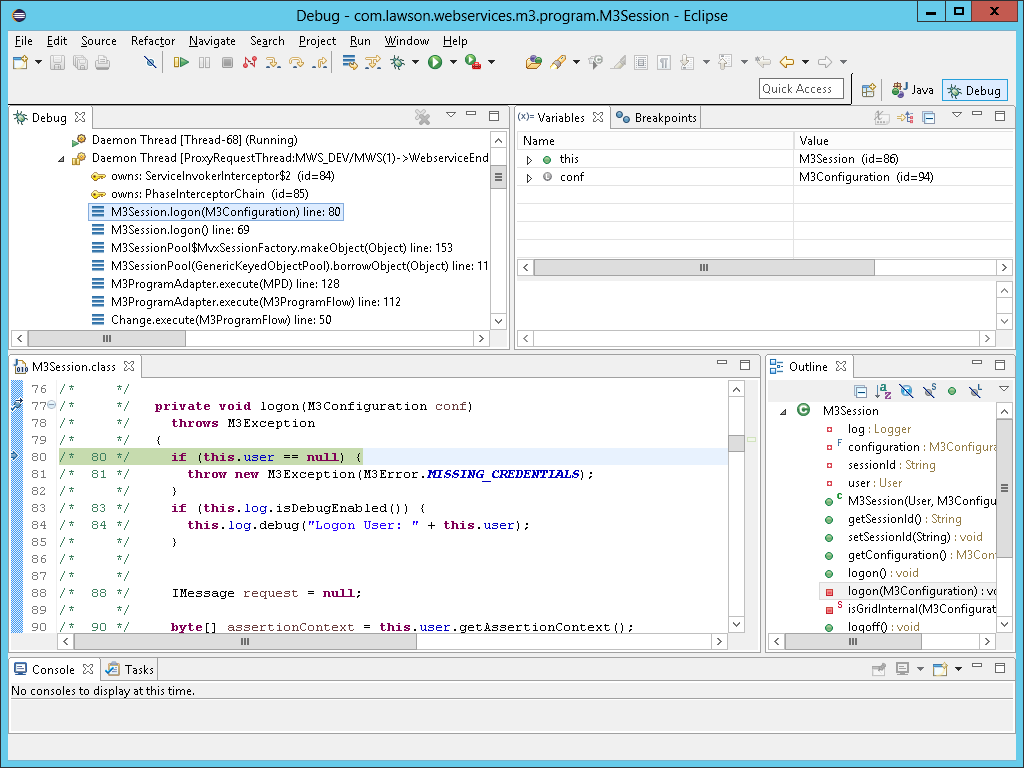Click the Disconnect icon in toolbar
1024x768 pixels.
point(249,62)
